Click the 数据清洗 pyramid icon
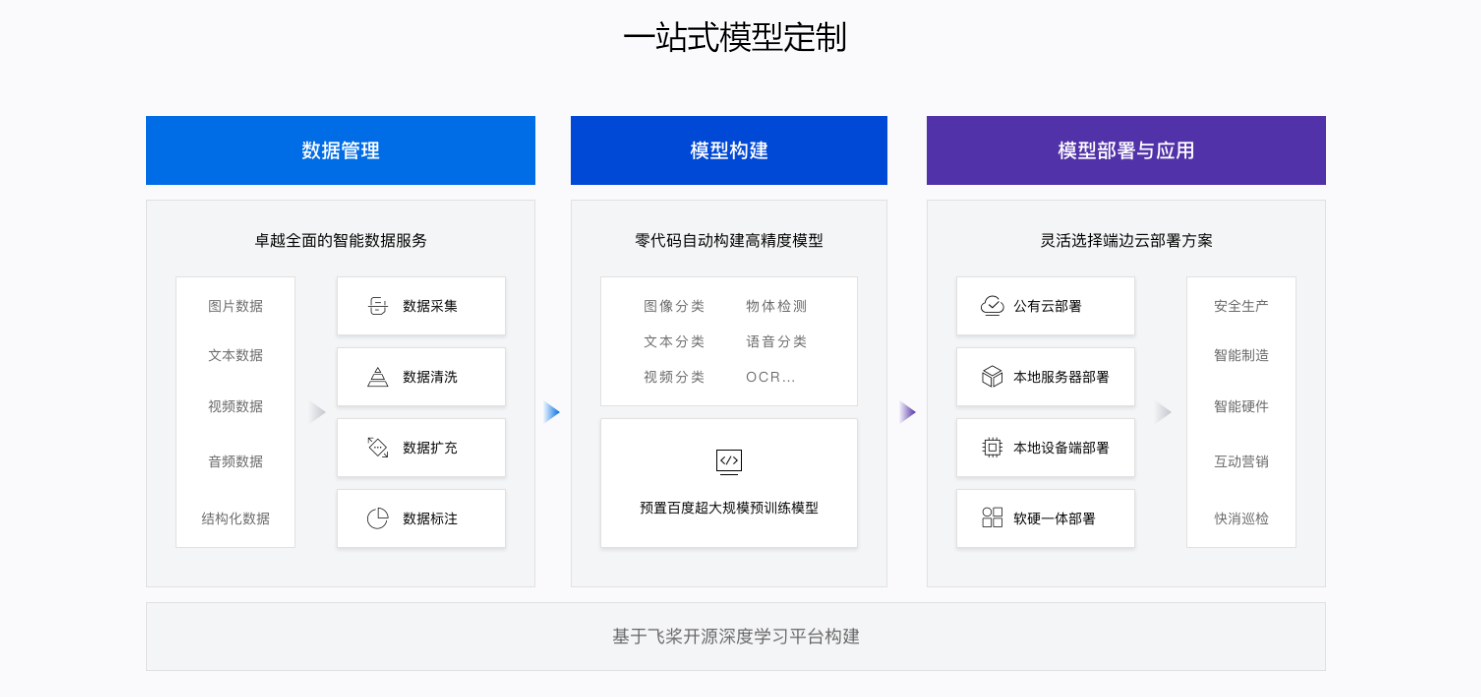1481x697 pixels. coord(377,377)
